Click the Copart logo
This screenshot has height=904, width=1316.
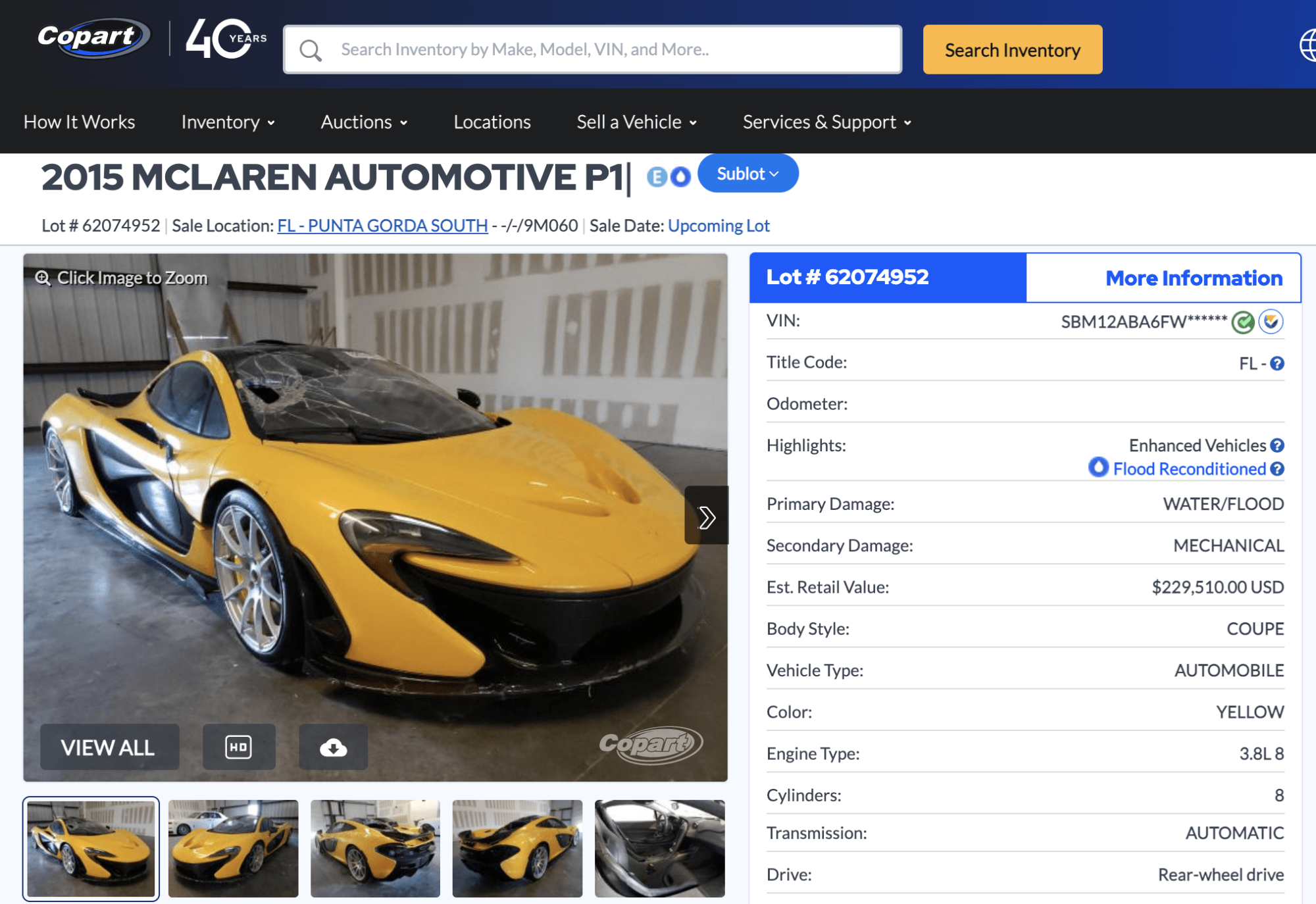(93, 38)
